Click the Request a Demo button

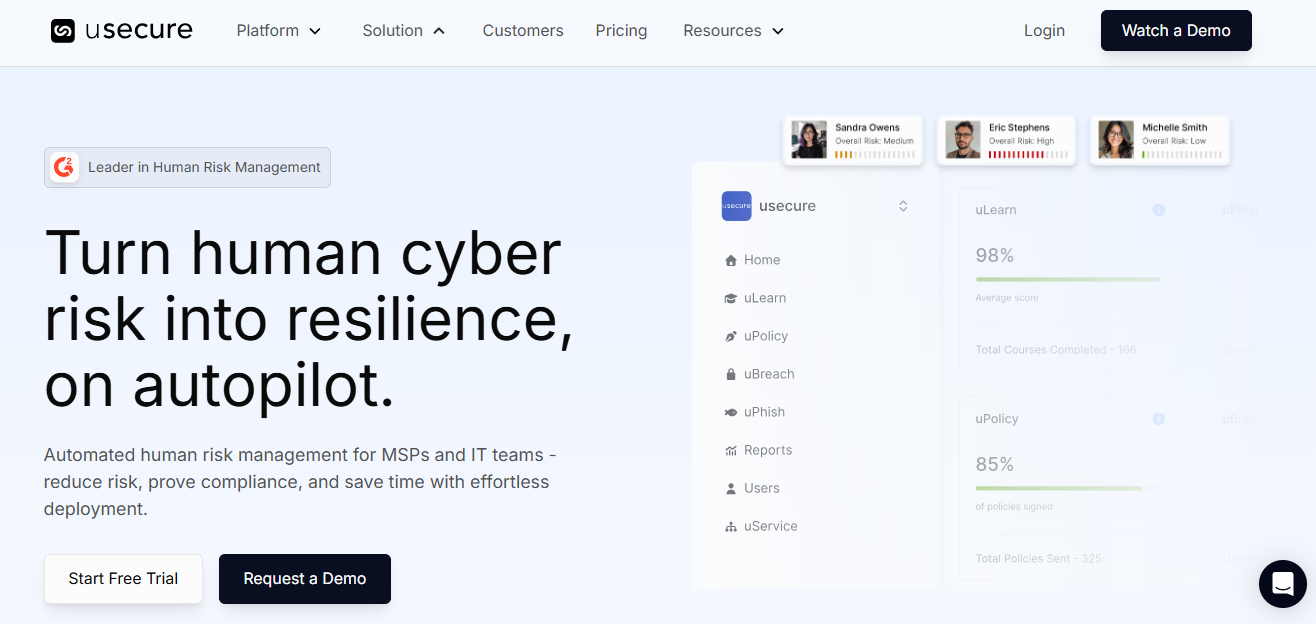click(304, 578)
